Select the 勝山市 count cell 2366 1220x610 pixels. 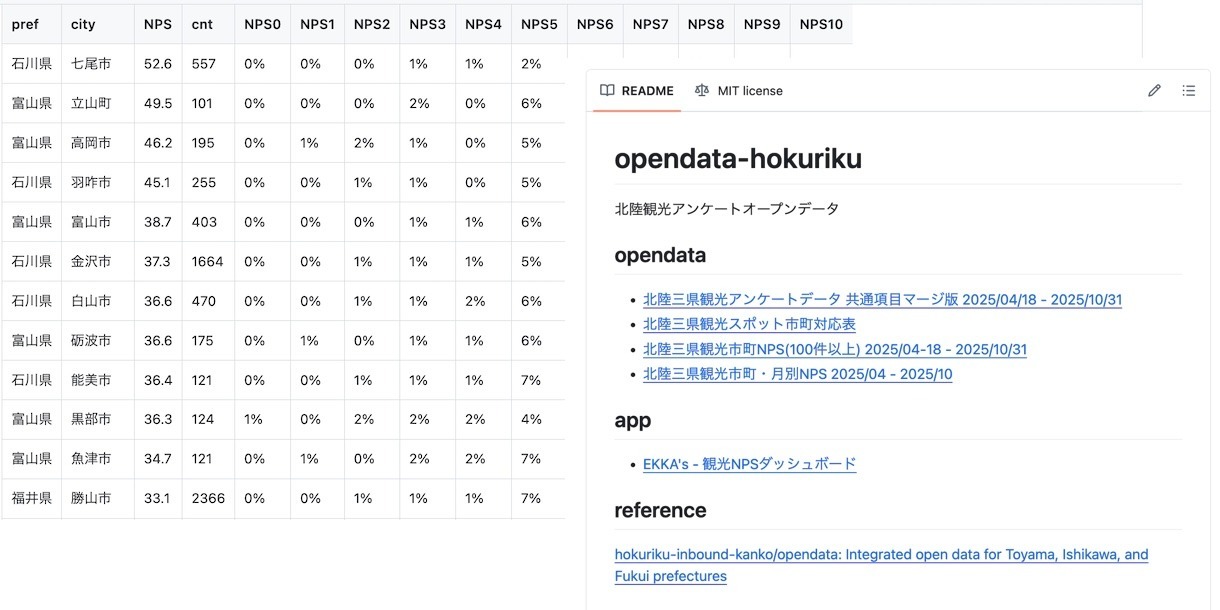tap(207, 499)
